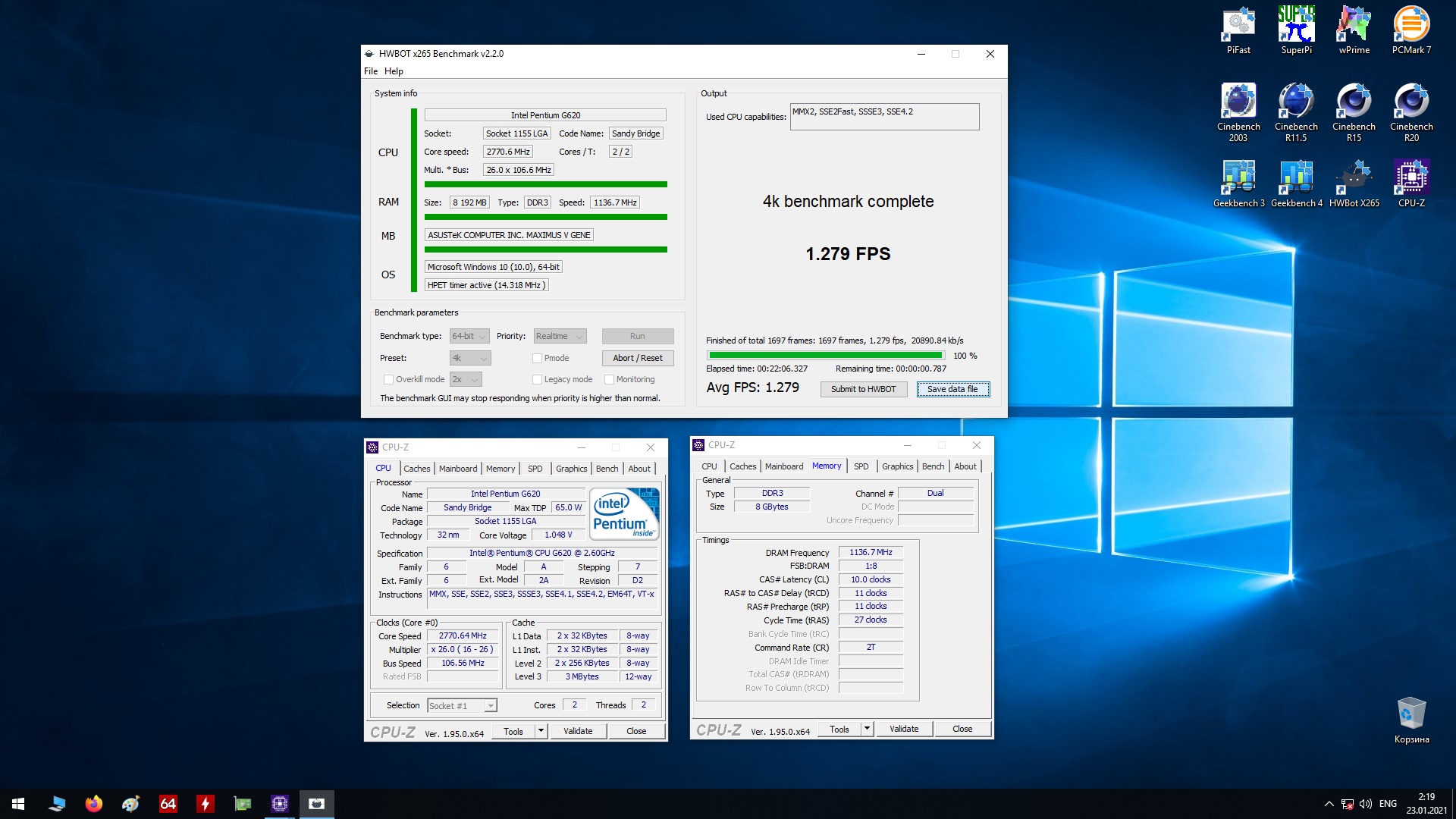This screenshot has height=819, width=1456.
Task: Toggle Pmode checkbox
Action: (x=537, y=358)
